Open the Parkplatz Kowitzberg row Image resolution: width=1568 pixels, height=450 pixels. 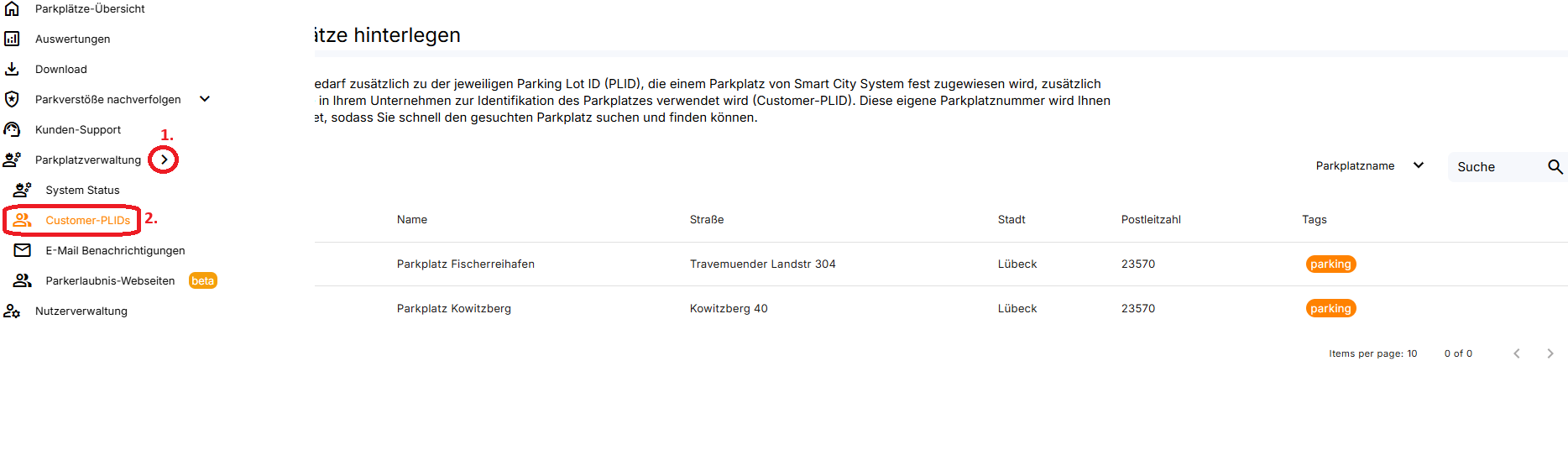[453, 308]
